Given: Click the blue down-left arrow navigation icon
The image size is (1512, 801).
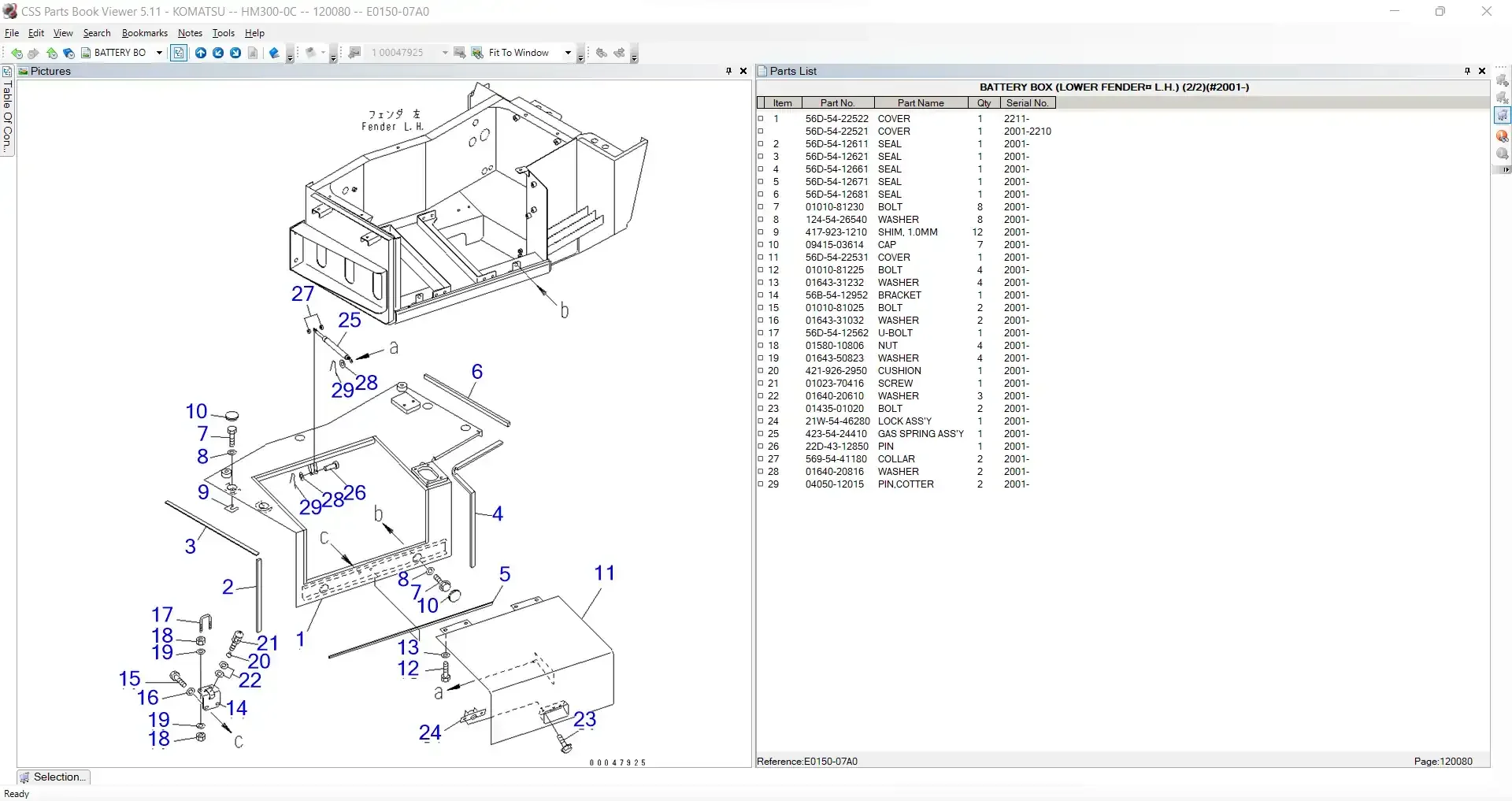Looking at the screenshot, I should tap(218, 53).
